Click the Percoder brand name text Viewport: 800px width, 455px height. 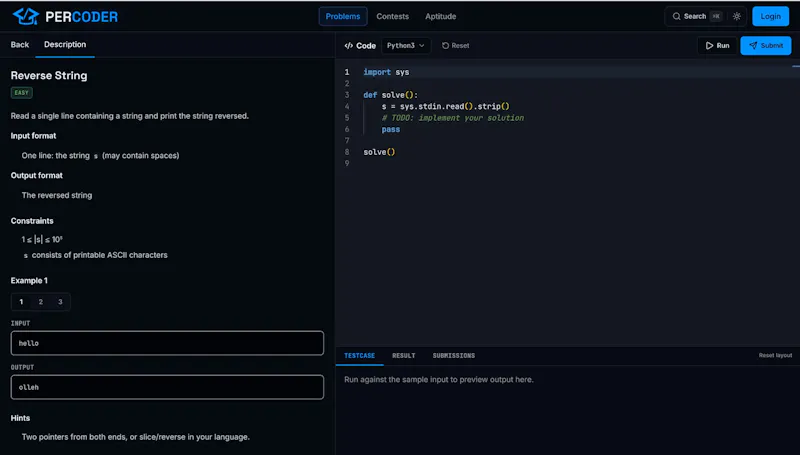coord(82,17)
